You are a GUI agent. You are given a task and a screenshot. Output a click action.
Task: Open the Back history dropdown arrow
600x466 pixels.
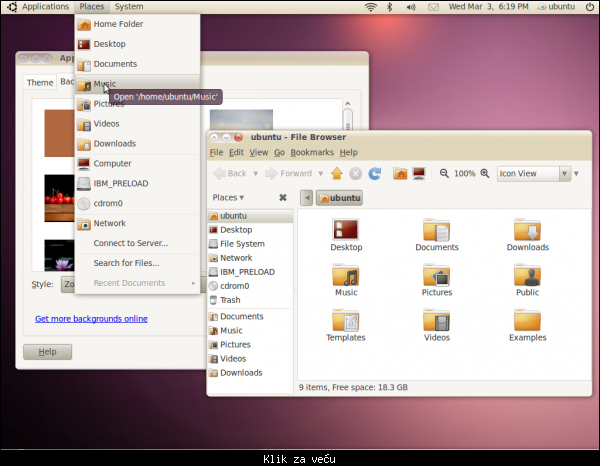tap(256, 173)
